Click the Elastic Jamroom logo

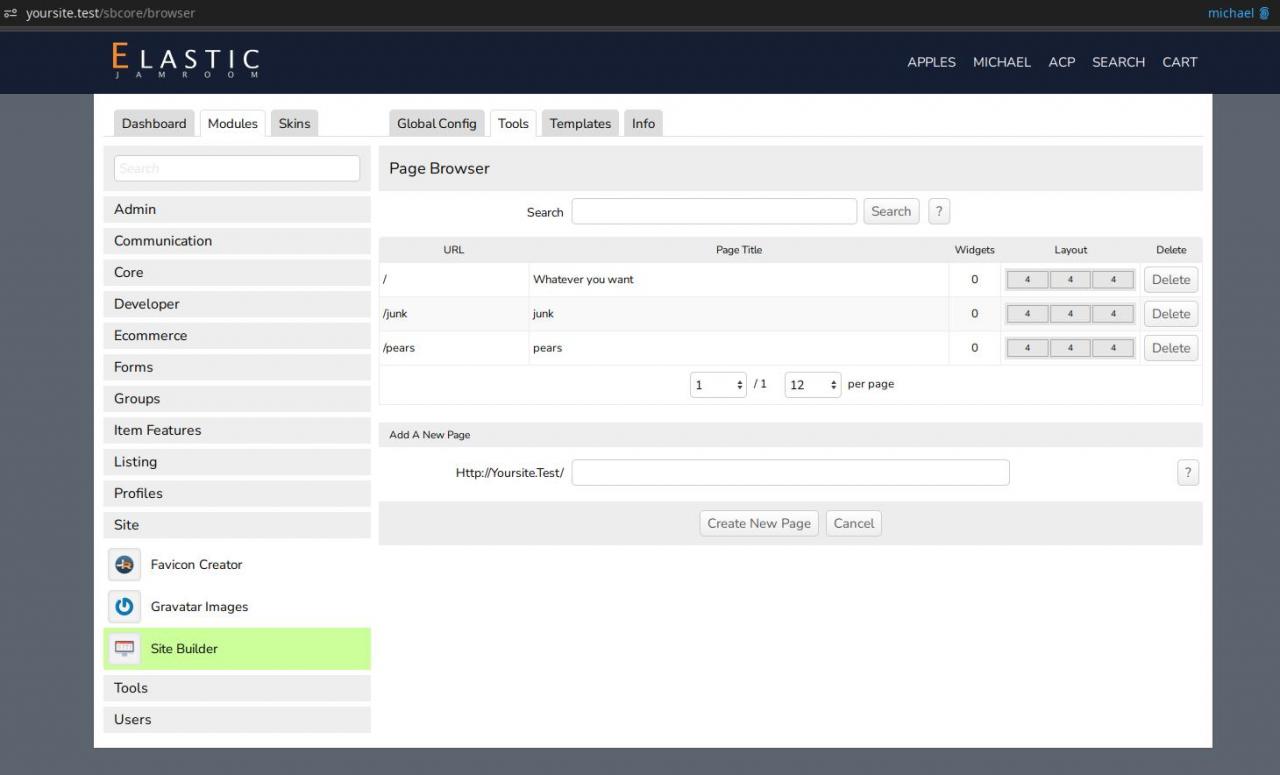186,61
